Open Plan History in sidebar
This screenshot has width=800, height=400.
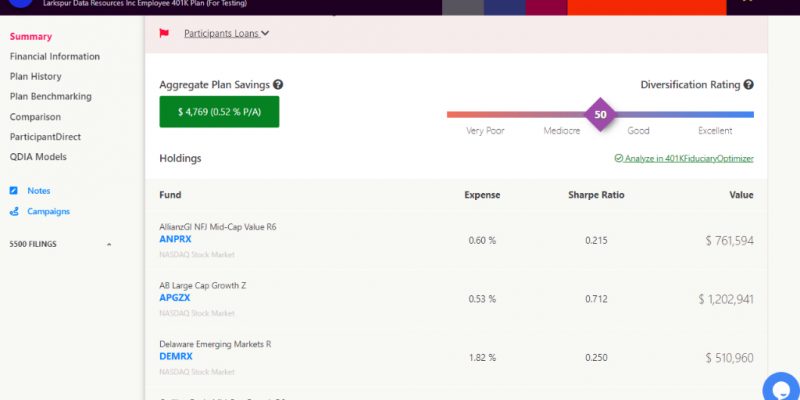(36, 77)
